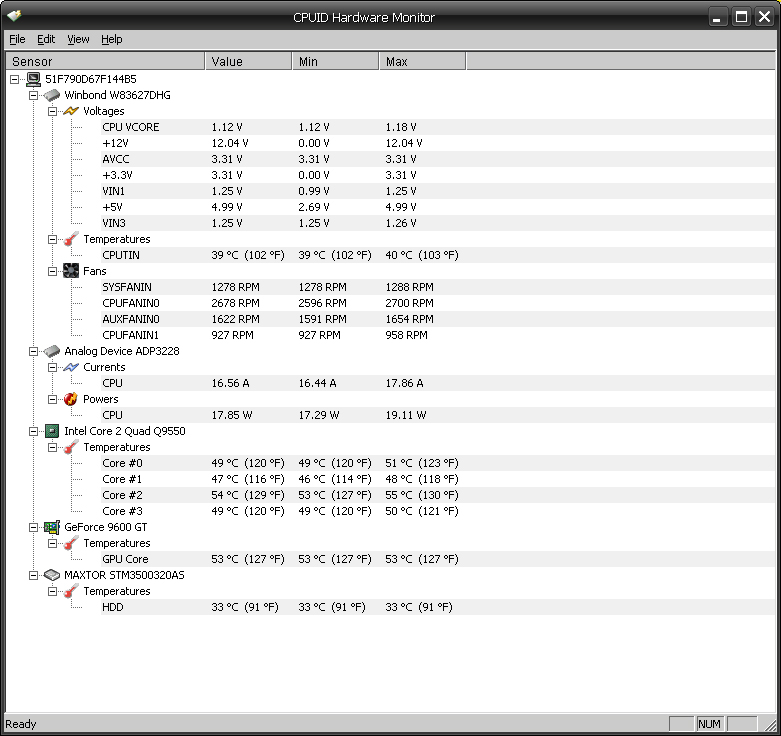Select the AVCC voltage row

point(438,159)
